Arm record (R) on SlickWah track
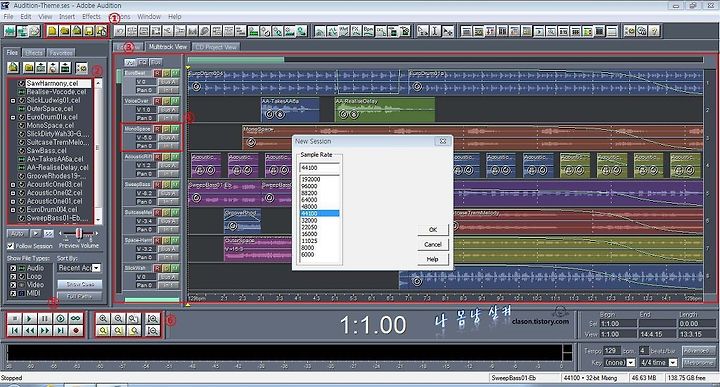 pyautogui.click(x=158, y=268)
